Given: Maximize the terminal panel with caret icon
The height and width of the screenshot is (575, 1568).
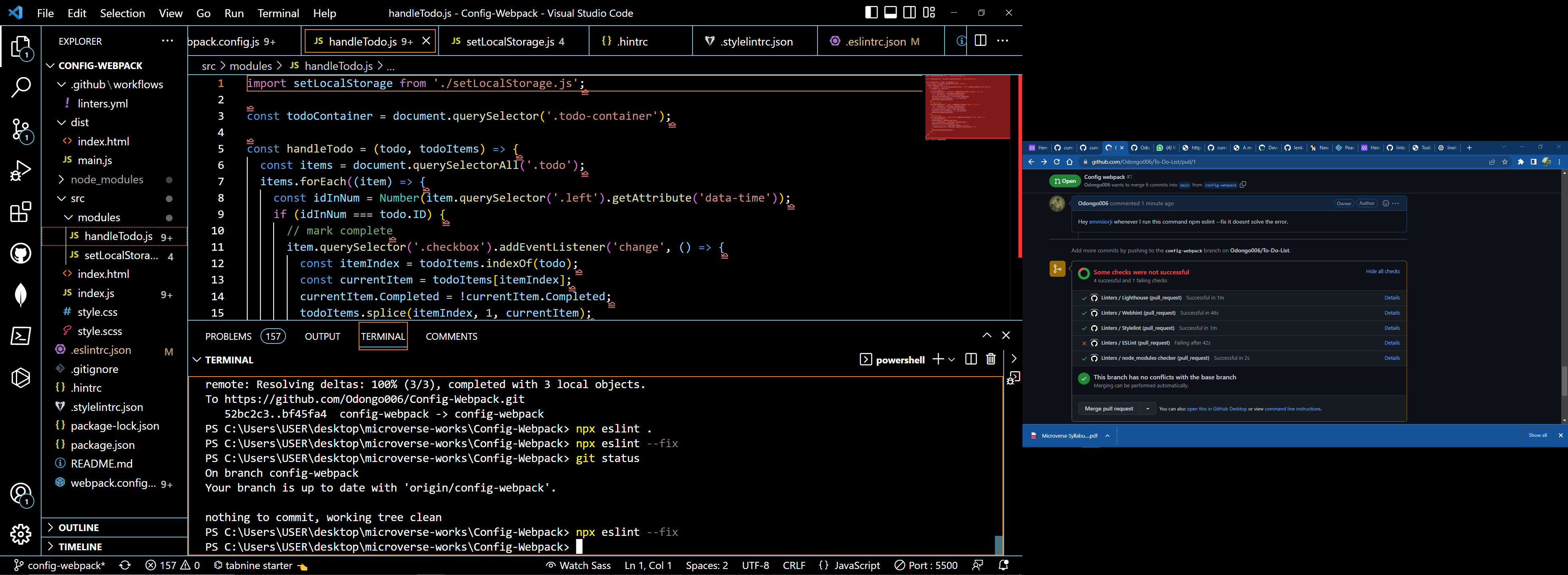Looking at the screenshot, I should coord(987,335).
